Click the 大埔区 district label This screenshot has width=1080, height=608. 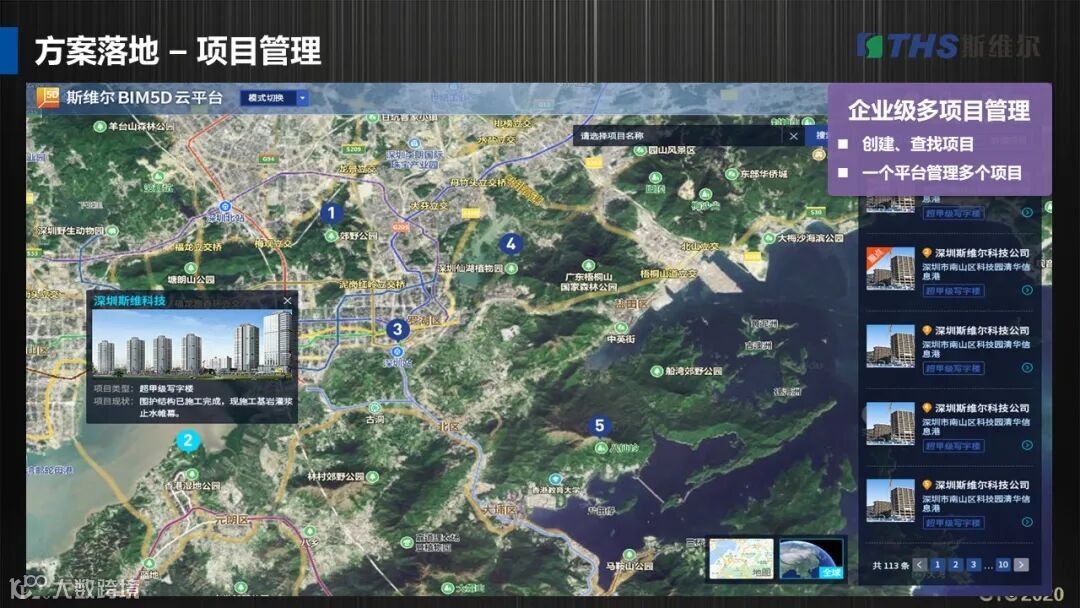[500, 510]
